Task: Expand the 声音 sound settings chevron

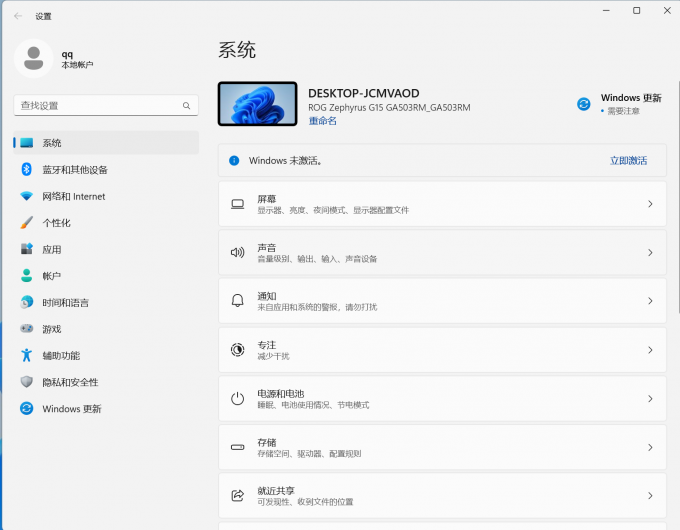Action: [649, 253]
